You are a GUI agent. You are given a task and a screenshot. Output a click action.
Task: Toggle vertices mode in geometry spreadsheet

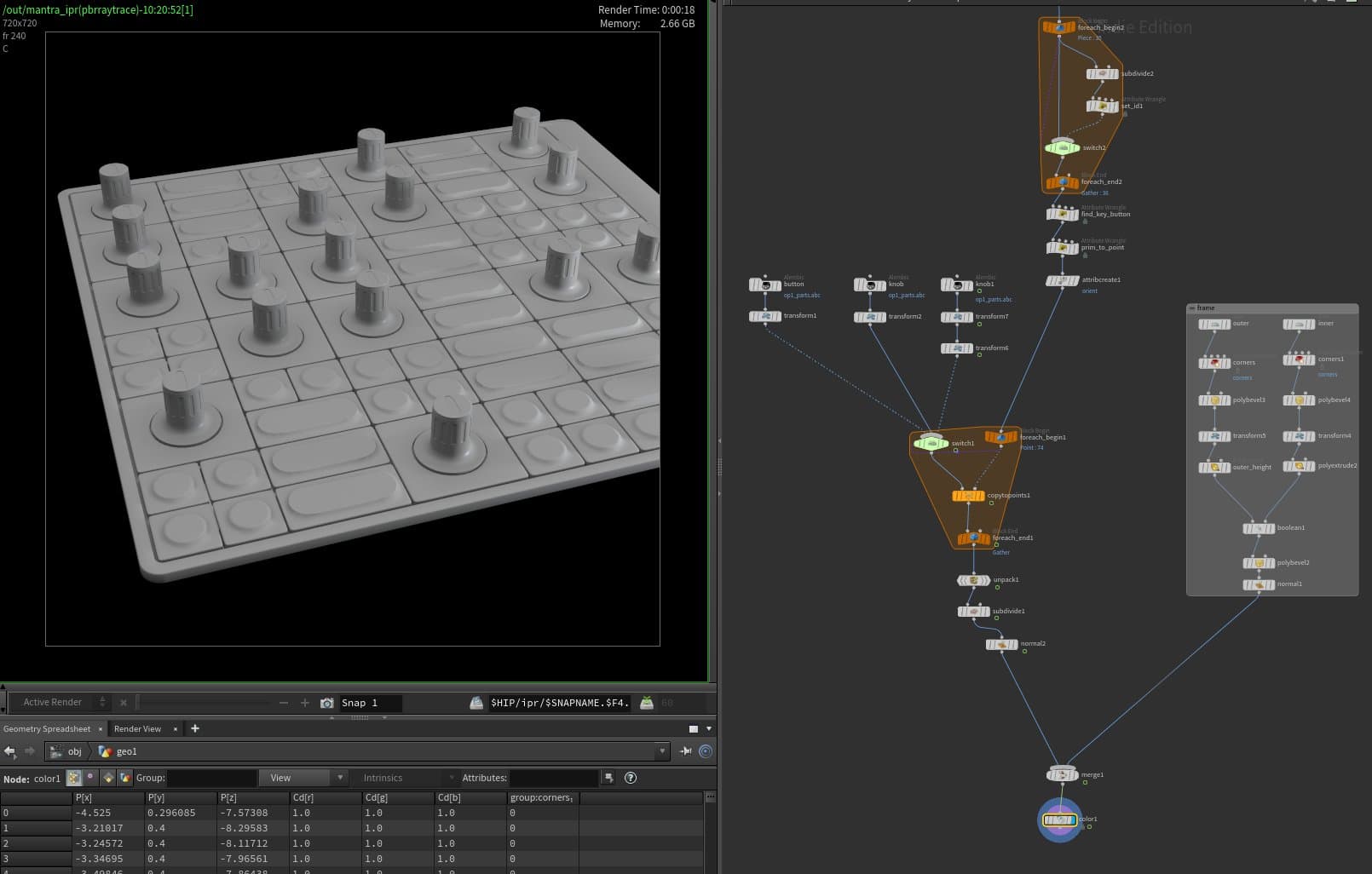(91, 778)
